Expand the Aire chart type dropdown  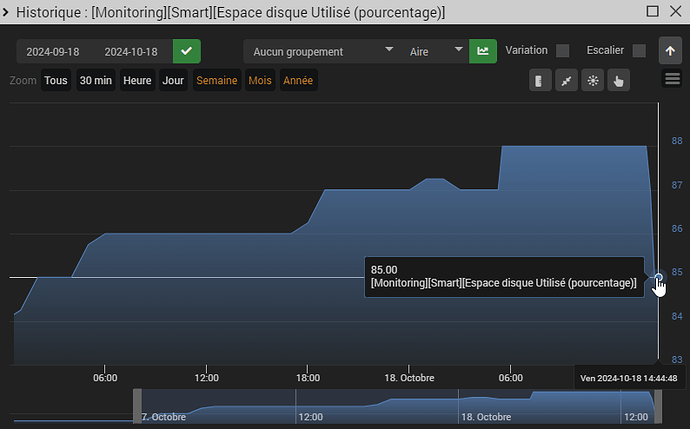coord(435,51)
